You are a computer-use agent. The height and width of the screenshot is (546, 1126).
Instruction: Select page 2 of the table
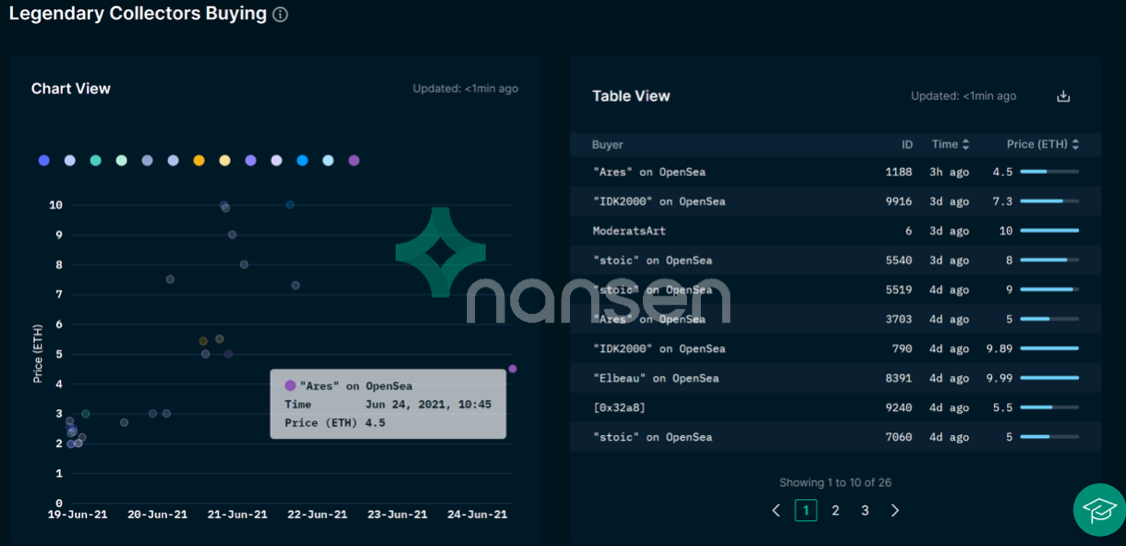pos(835,510)
